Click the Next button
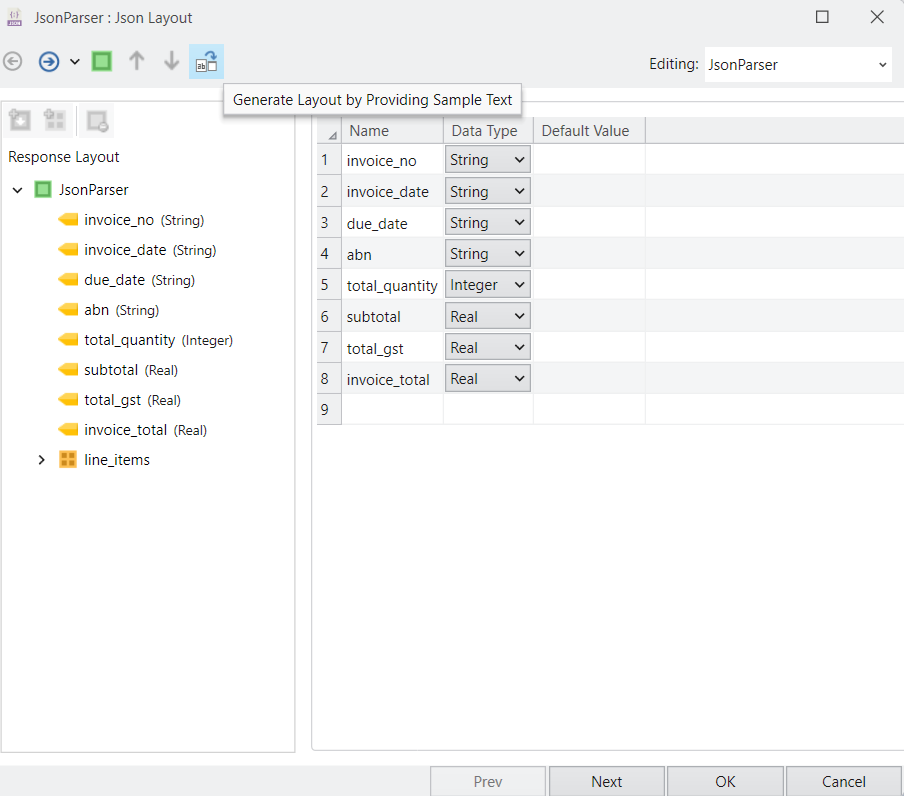The width and height of the screenshot is (904, 796). coord(606,782)
